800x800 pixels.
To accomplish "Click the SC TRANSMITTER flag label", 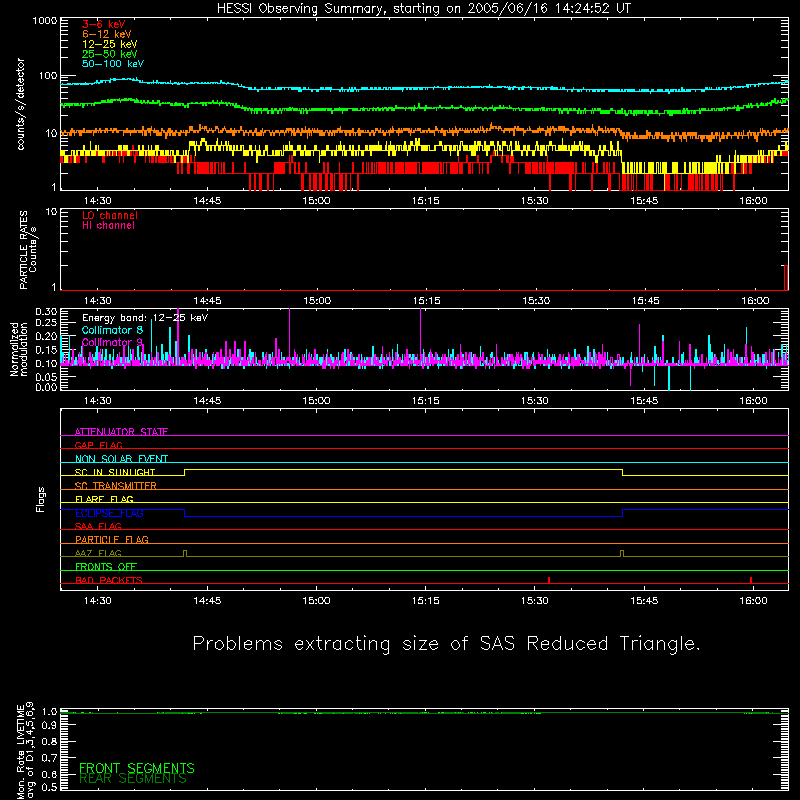I will [116, 486].
